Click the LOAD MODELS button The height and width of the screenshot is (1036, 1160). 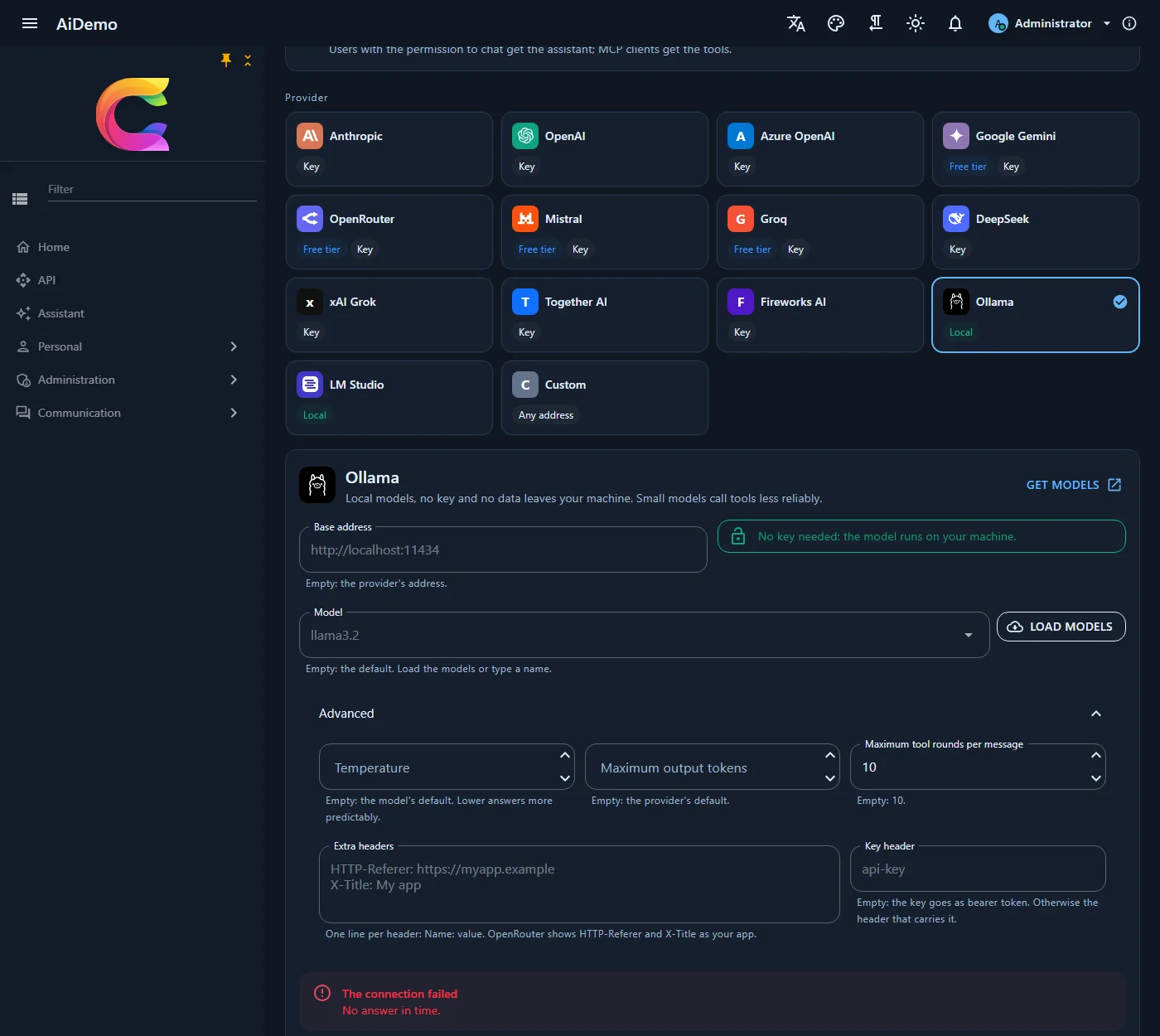1061,627
